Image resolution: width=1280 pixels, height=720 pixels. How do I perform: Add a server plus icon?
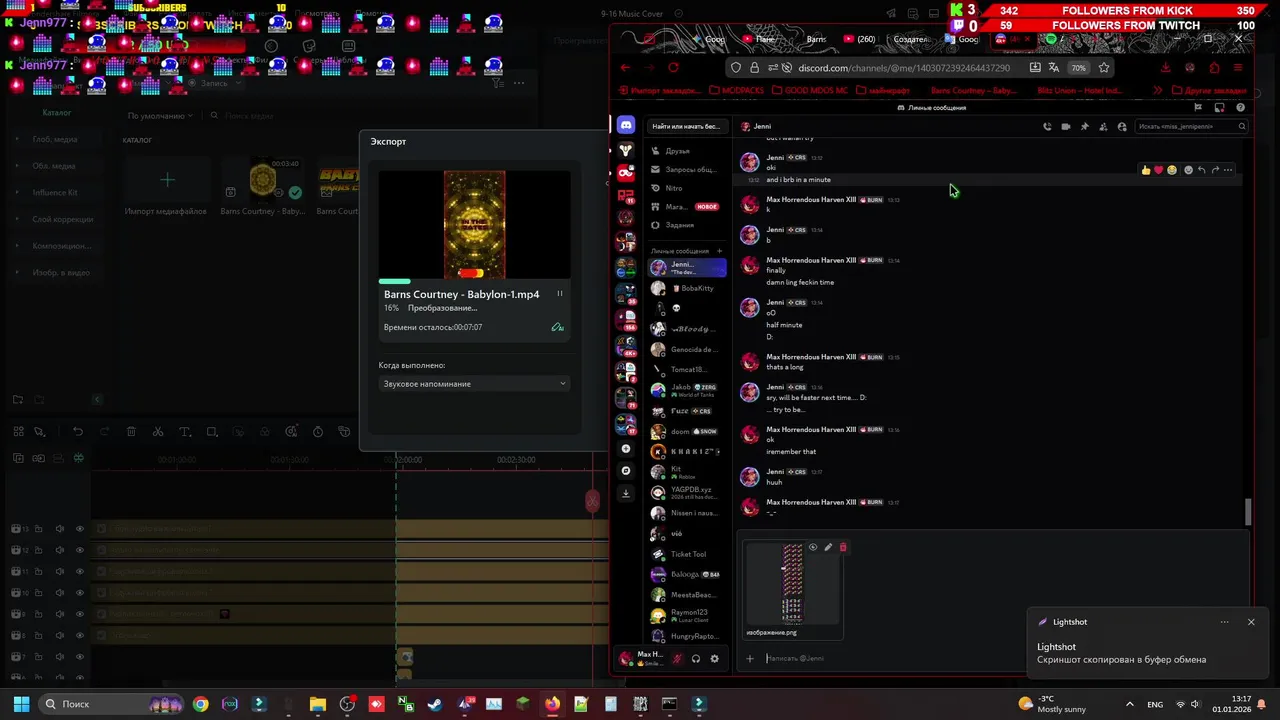tap(626, 449)
